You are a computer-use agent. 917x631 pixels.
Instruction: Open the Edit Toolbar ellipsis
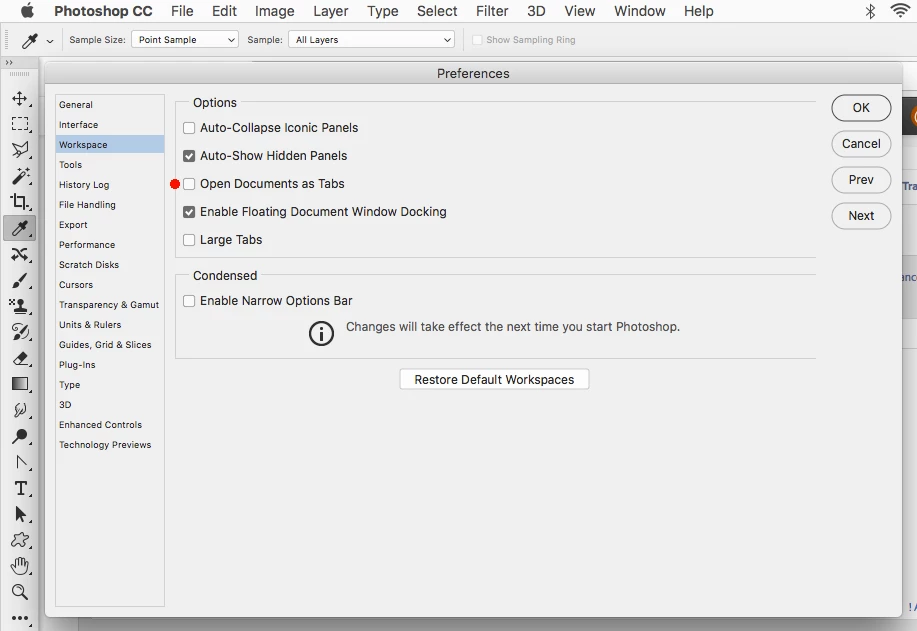19,618
